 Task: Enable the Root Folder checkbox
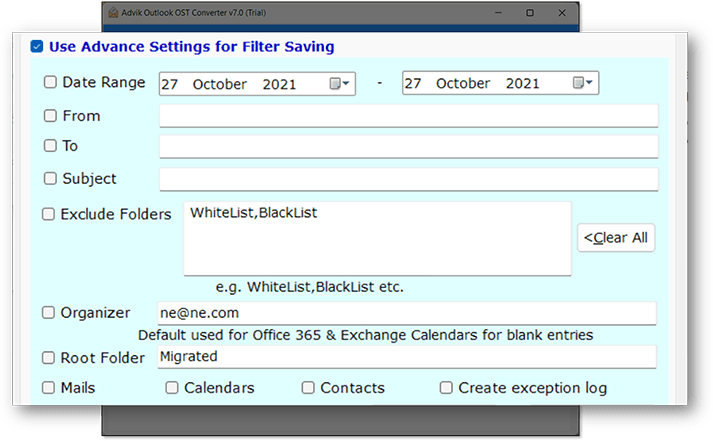48,358
